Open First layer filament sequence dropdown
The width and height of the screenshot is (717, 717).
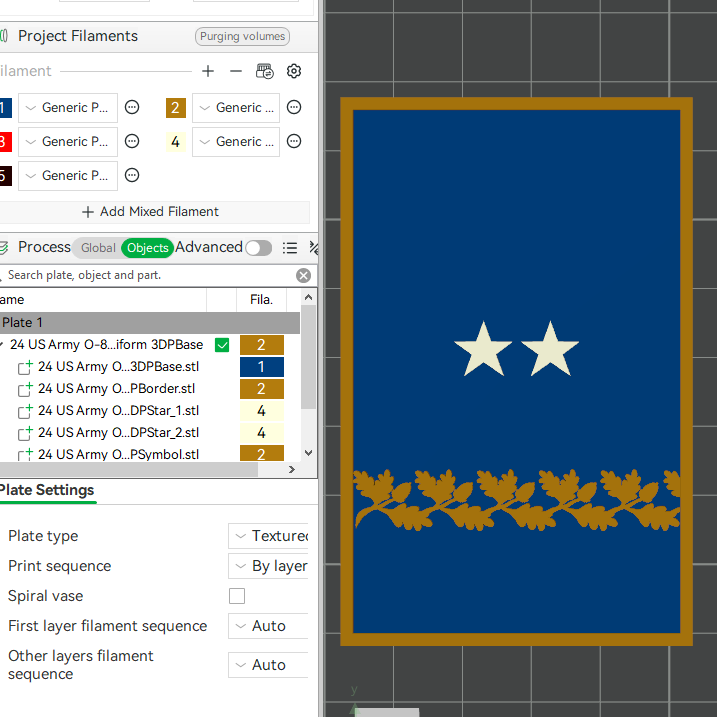coord(268,626)
